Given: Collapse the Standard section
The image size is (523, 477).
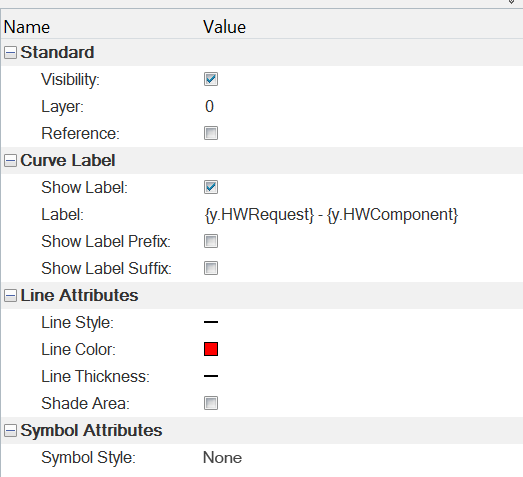Looking at the screenshot, I should point(10,52).
